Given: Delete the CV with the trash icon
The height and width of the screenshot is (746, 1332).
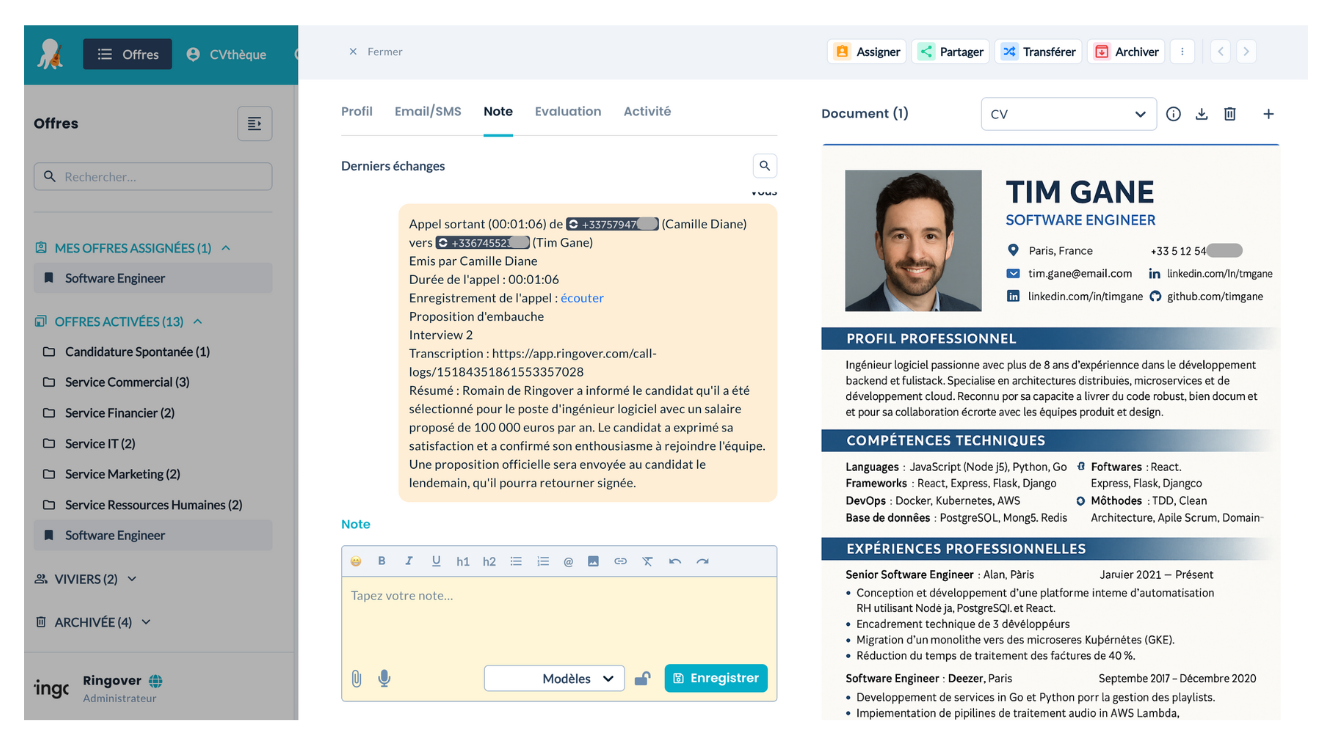Looking at the screenshot, I should pyautogui.click(x=1230, y=113).
